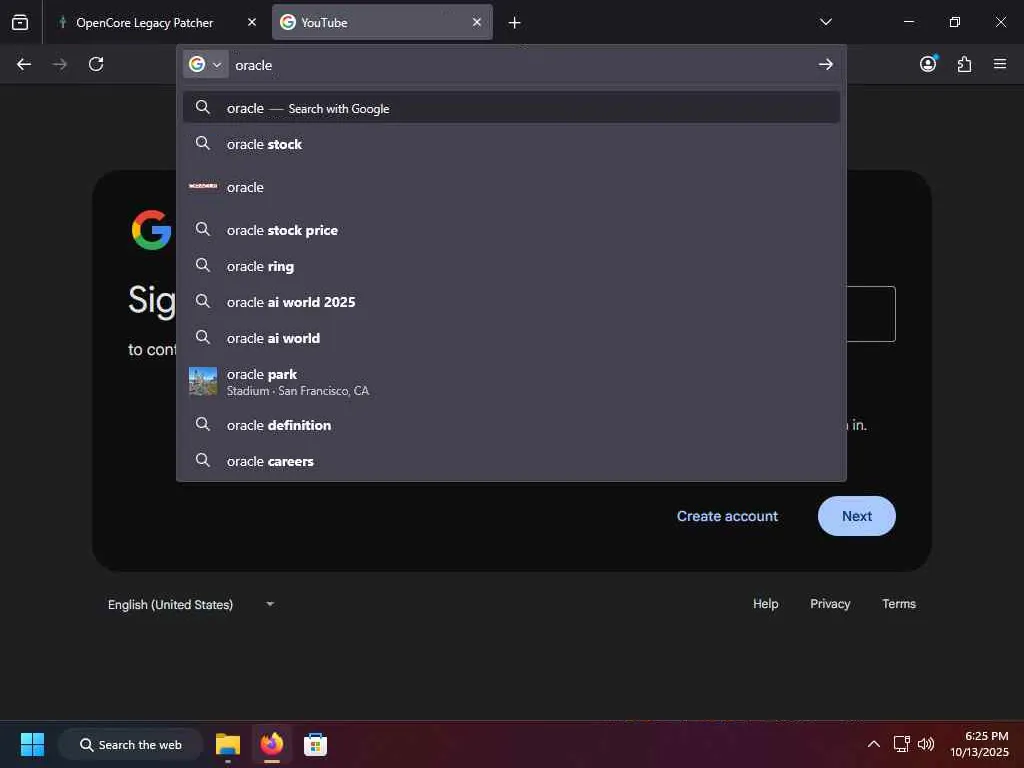Open the English (United States) language dropdown

pos(191,604)
